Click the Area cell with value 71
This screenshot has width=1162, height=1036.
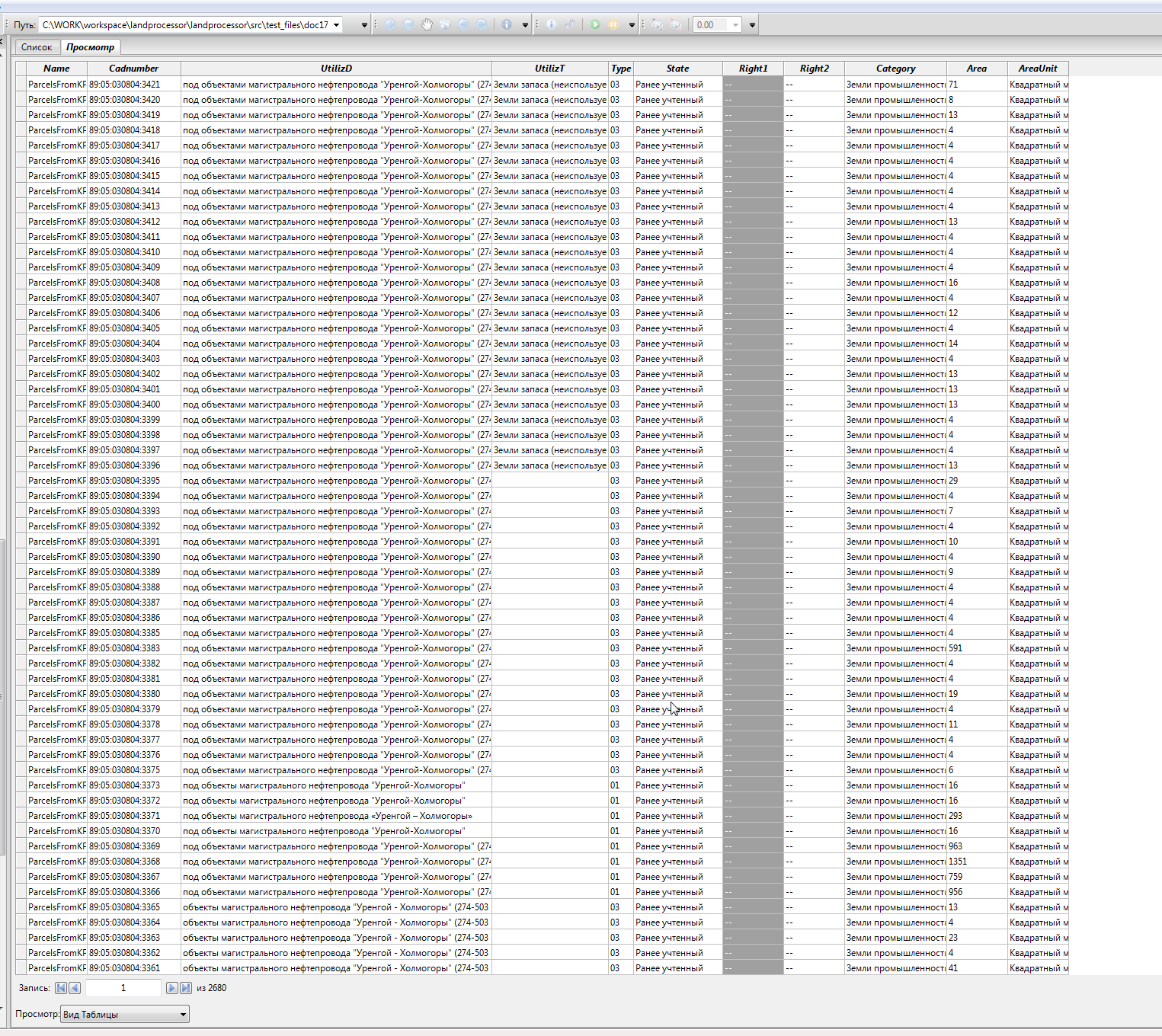click(977, 85)
